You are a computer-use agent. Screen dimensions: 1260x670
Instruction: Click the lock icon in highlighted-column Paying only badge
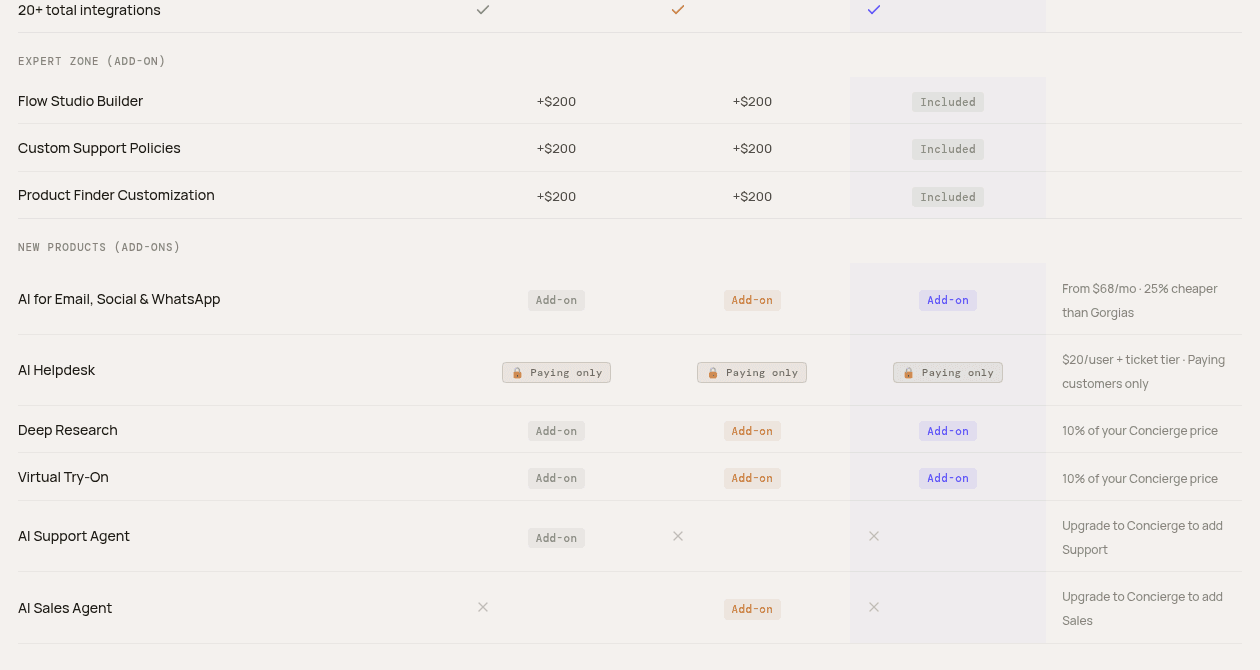click(908, 373)
